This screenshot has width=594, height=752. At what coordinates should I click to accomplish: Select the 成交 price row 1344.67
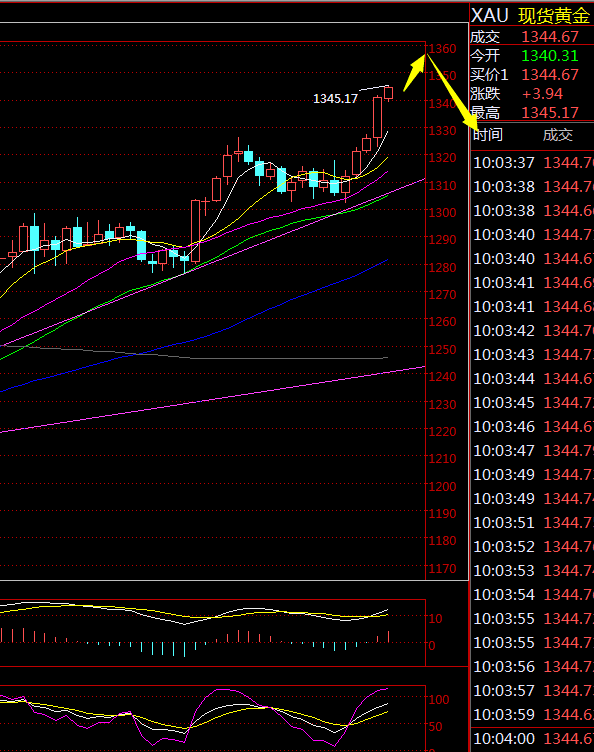(x=531, y=36)
